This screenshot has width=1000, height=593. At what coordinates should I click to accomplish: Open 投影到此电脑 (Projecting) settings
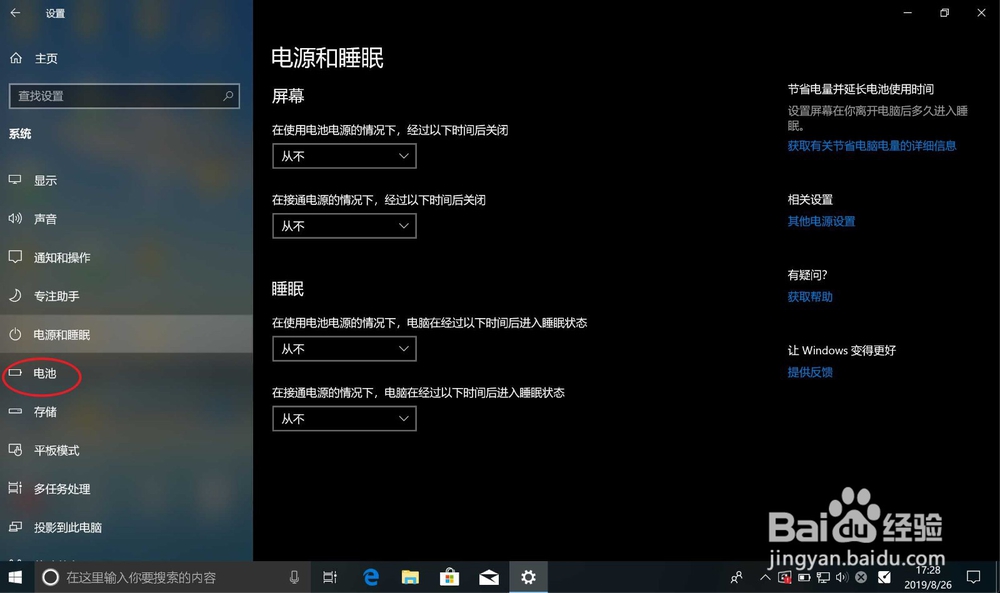click(62, 527)
